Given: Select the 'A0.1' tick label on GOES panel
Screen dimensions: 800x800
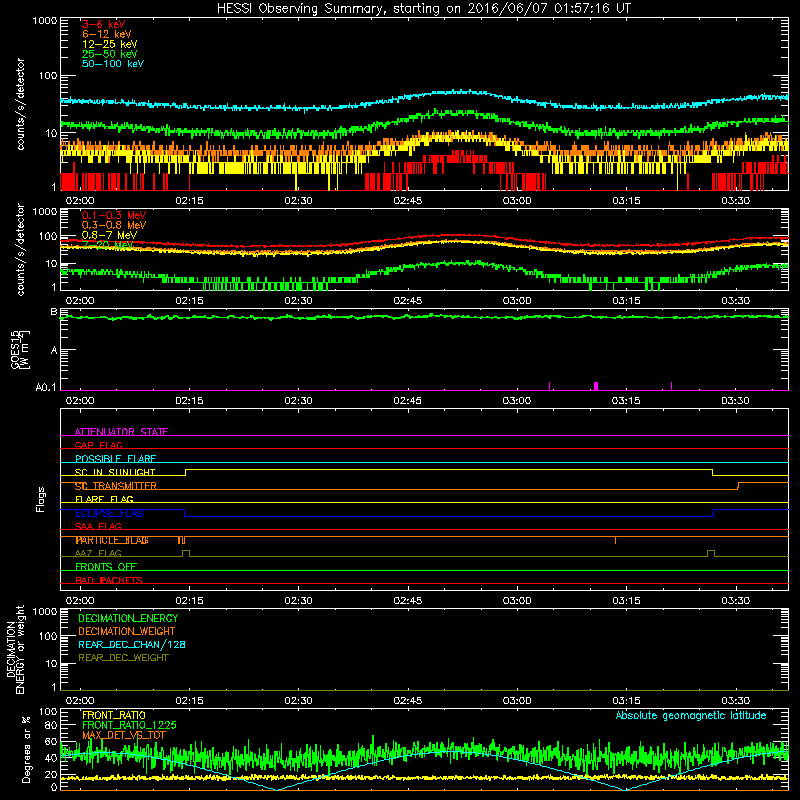Looking at the screenshot, I should [45, 387].
